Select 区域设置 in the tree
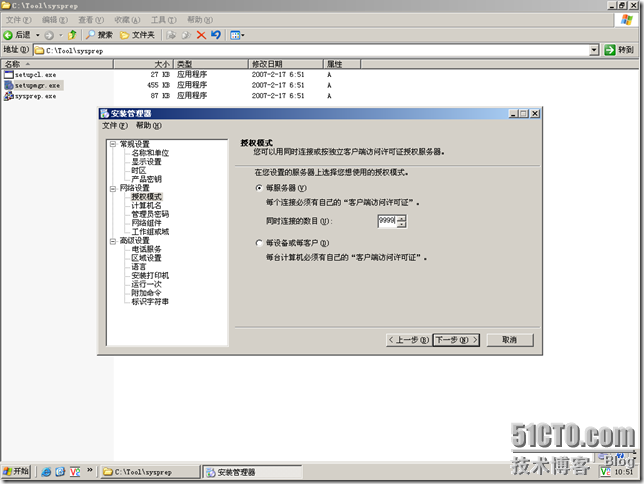The image size is (644, 484). [146, 258]
